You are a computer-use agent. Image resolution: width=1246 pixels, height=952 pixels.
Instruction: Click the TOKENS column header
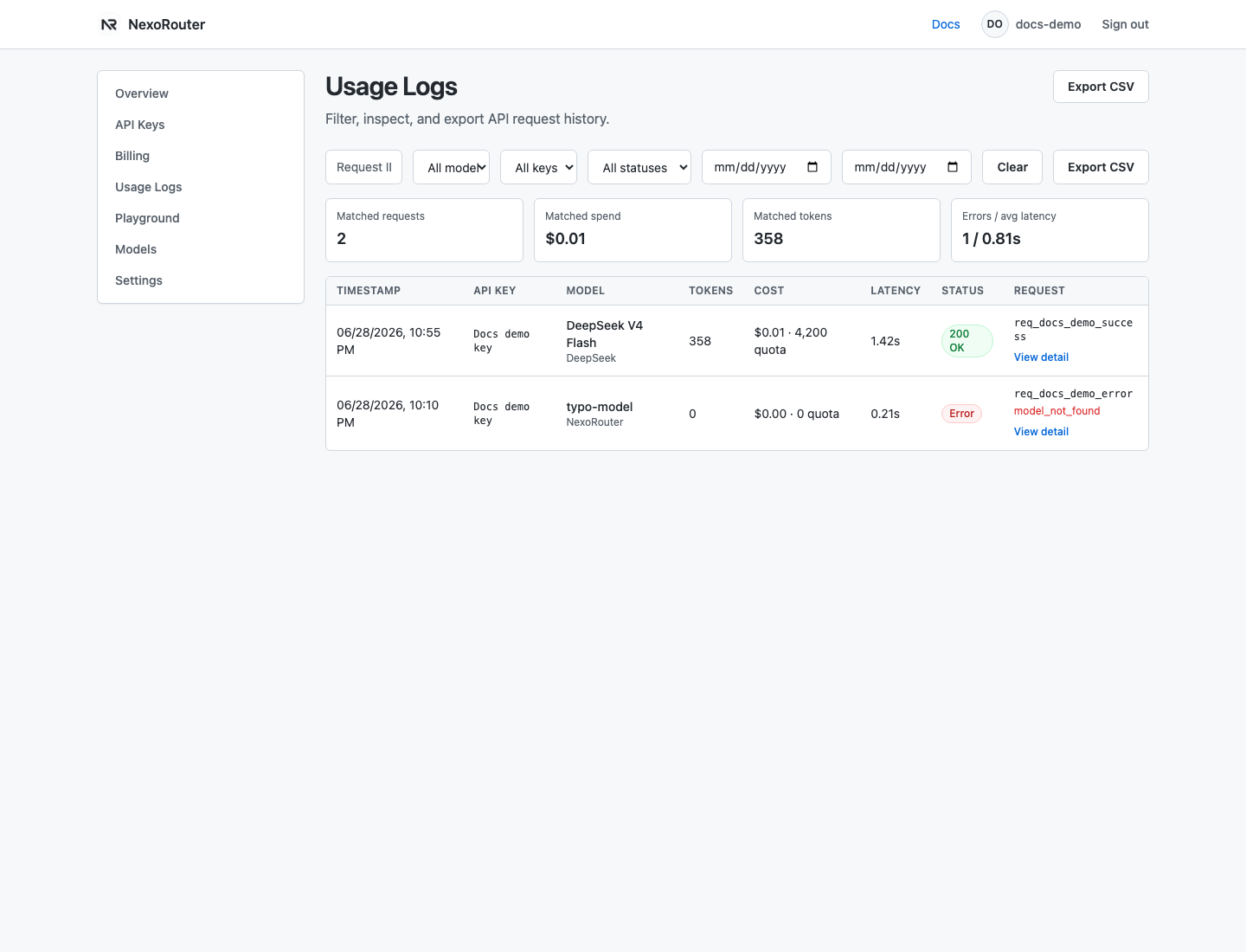tap(710, 291)
